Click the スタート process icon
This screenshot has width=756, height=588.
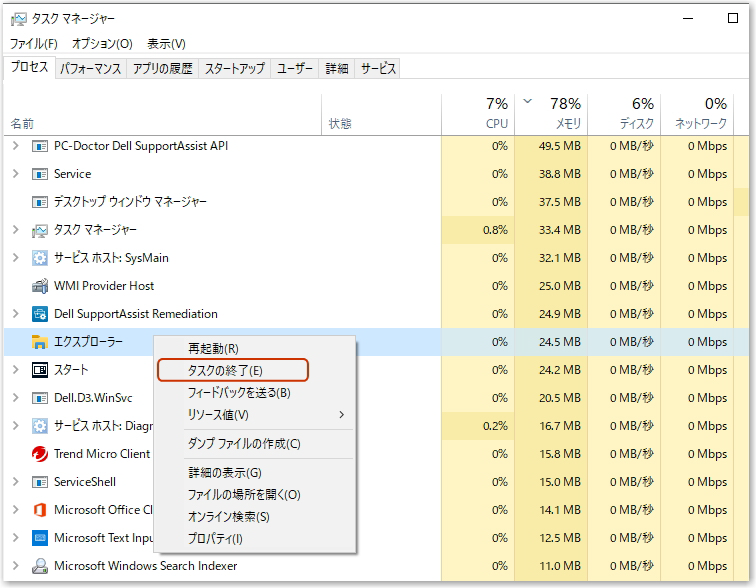[40, 370]
